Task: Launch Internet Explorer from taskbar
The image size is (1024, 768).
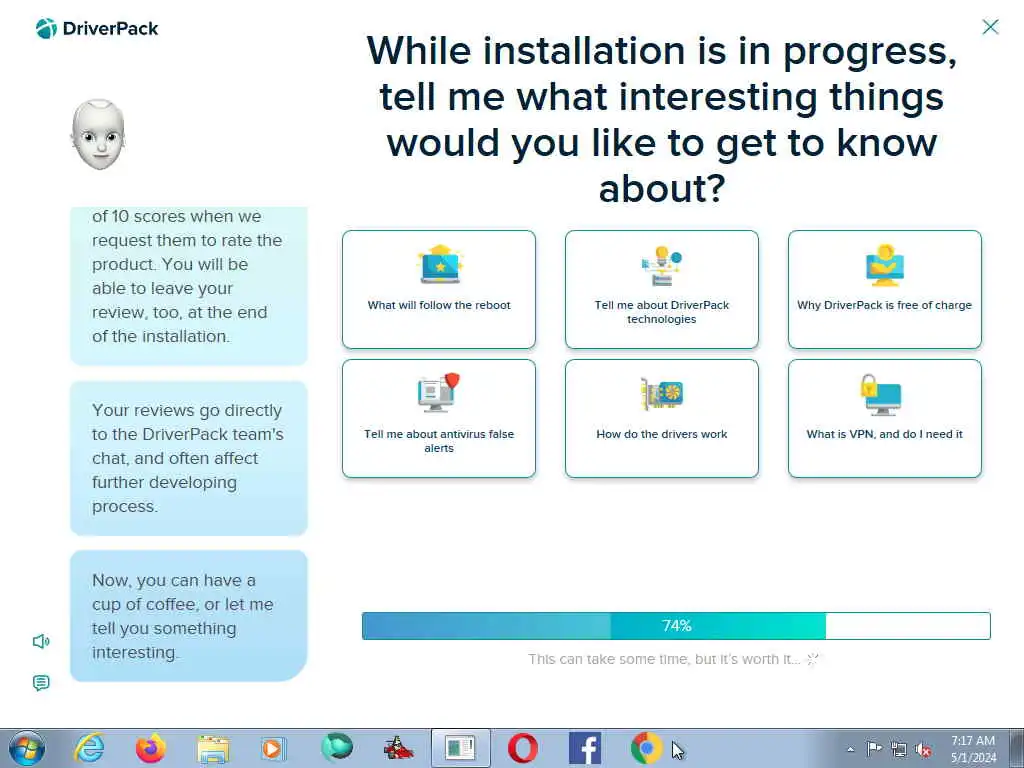Action: [x=89, y=748]
